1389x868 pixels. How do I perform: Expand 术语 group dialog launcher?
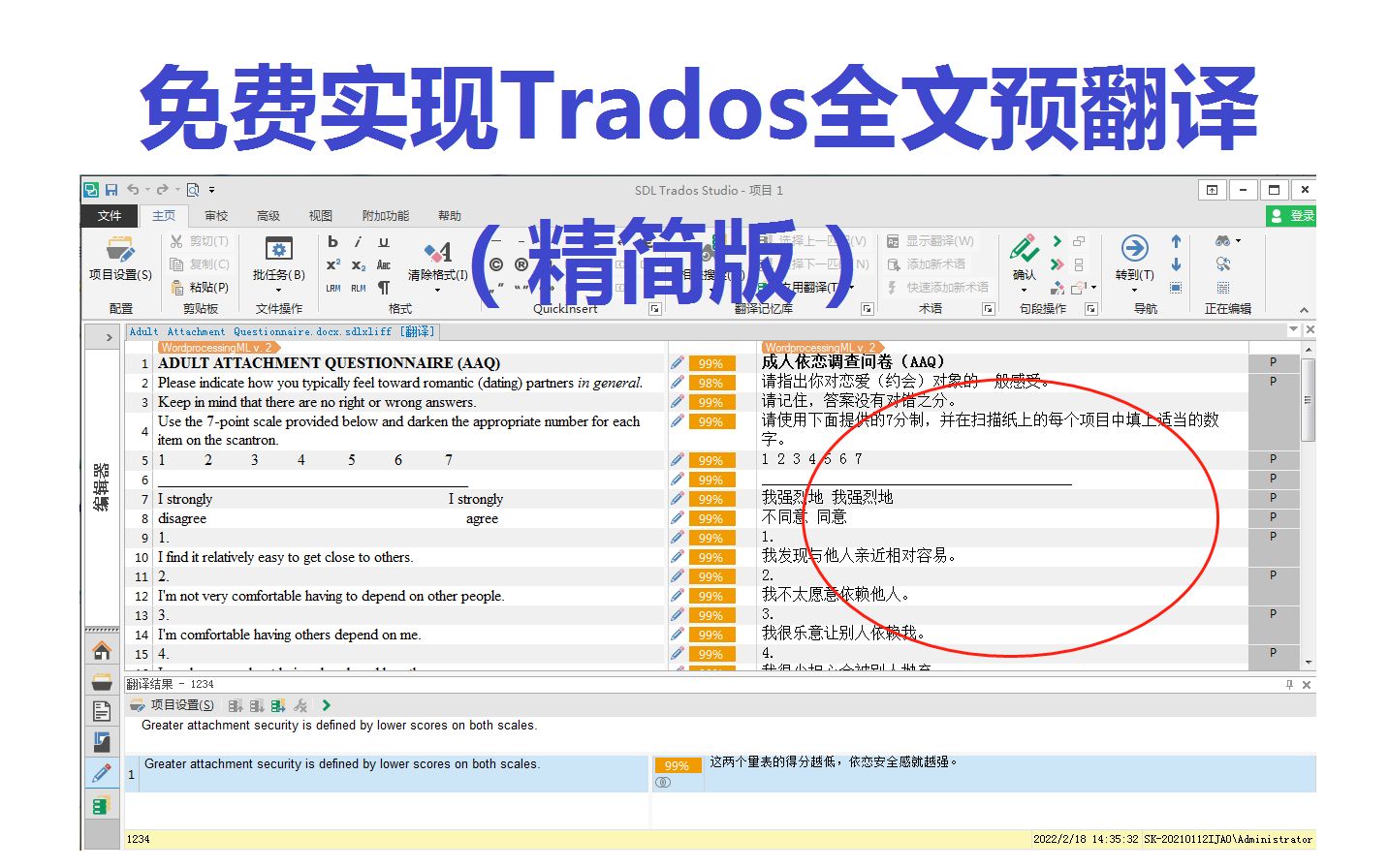tap(989, 309)
